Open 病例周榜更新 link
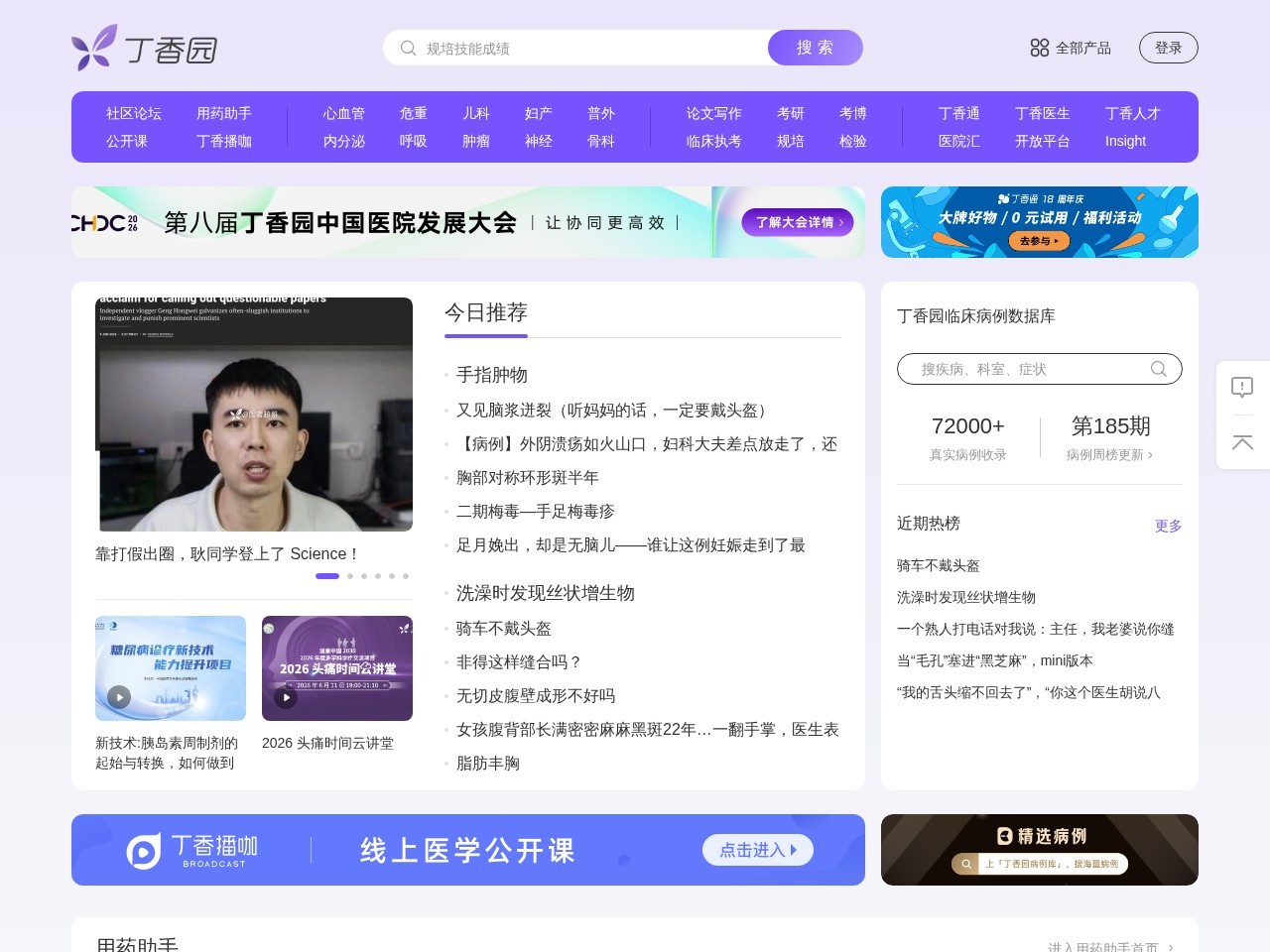This screenshot has height=952, width=1270. click(x=1110, y=454)
